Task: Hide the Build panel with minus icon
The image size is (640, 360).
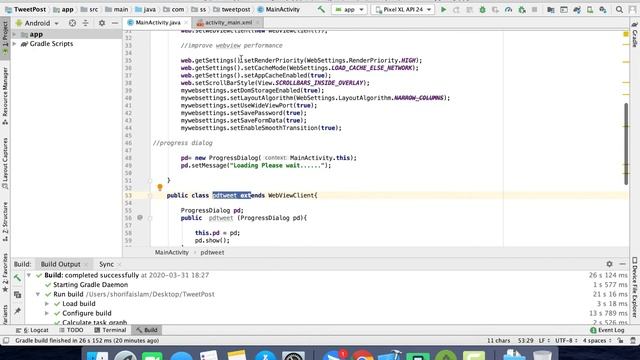Action: [x=622, y=264]
